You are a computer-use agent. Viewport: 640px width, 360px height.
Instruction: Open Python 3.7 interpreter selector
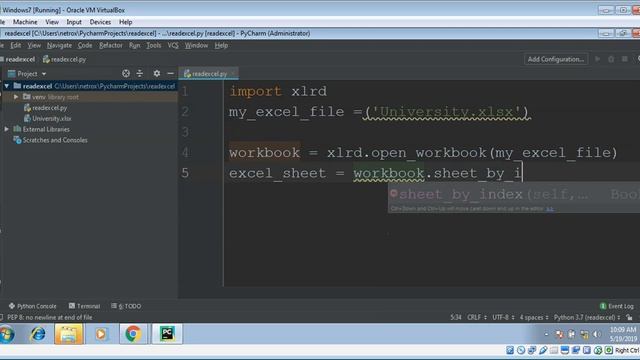[x=587, y=317]
